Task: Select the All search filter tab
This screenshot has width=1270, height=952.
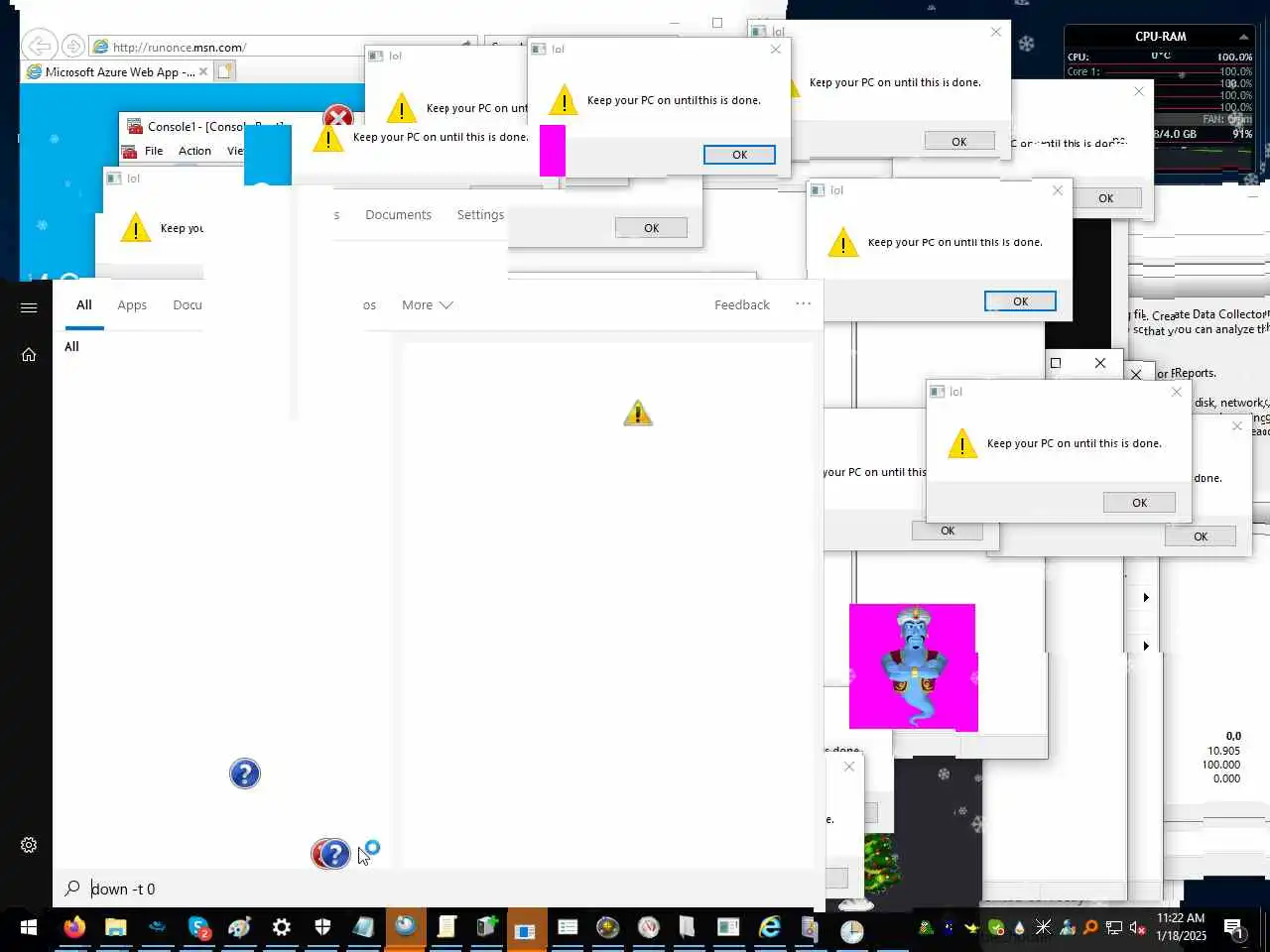Action: tap(84, 304)
